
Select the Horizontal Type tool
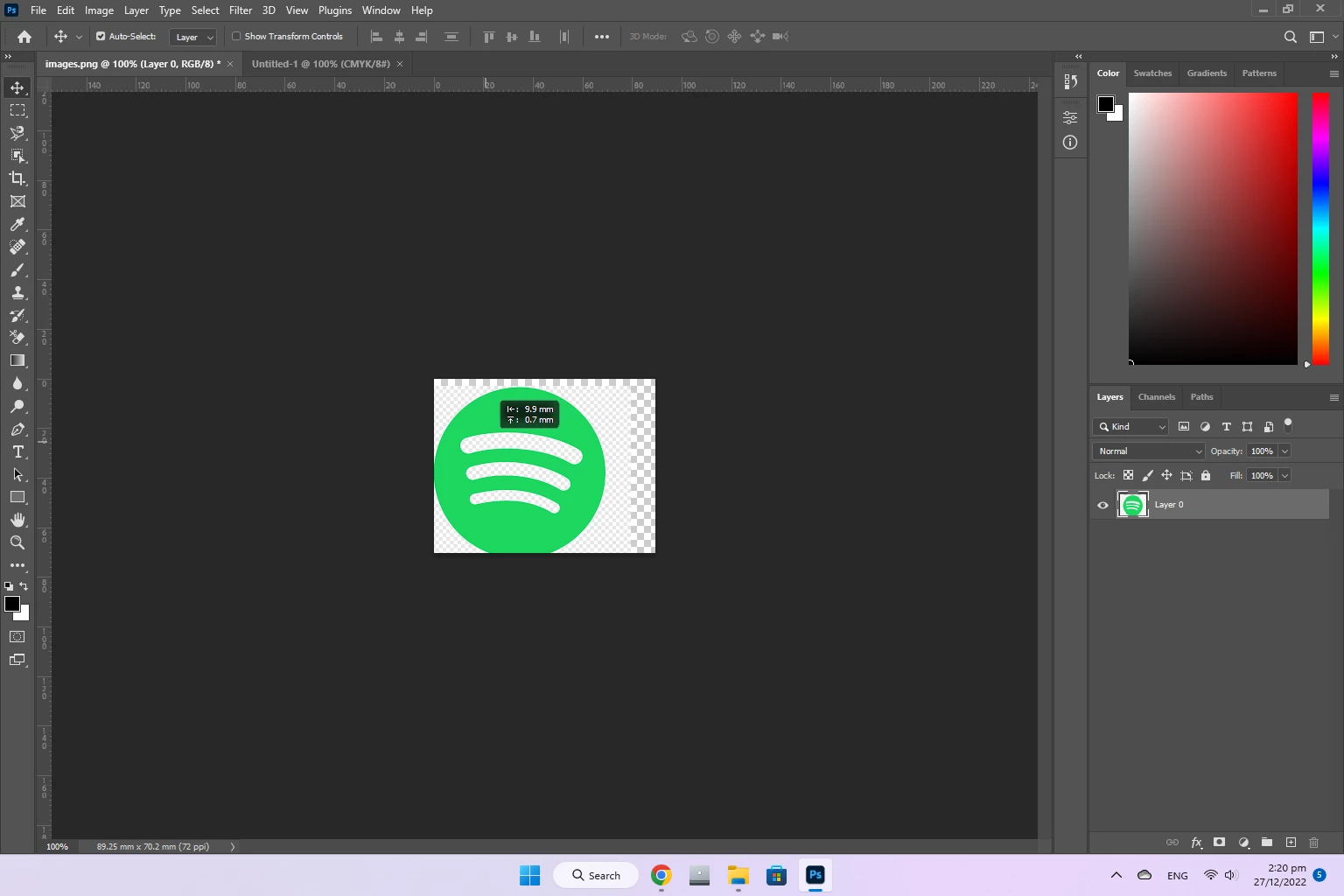click(x=17, y=451)
